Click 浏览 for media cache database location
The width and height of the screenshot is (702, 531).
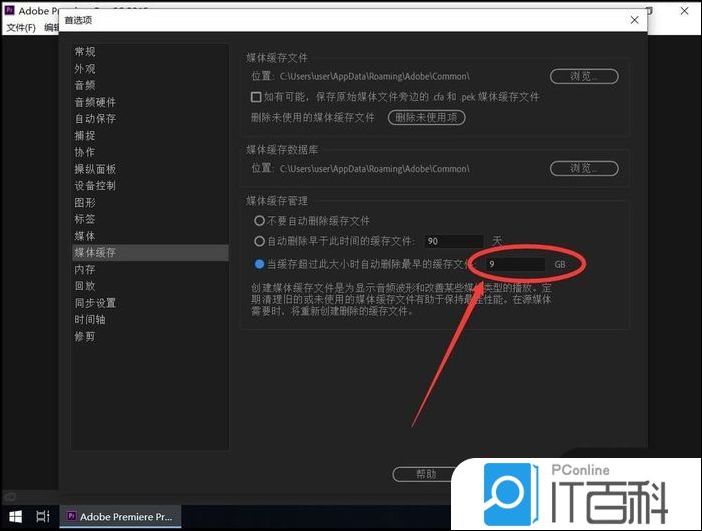[584, 168]
